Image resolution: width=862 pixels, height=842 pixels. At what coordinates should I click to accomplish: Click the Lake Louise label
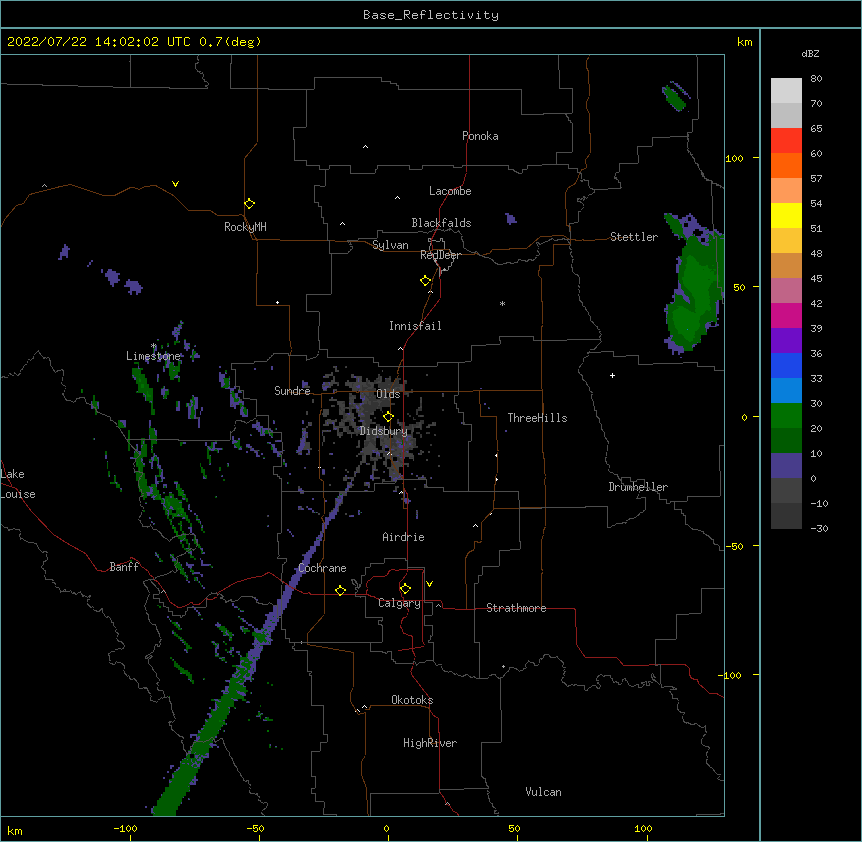point(18,484)
